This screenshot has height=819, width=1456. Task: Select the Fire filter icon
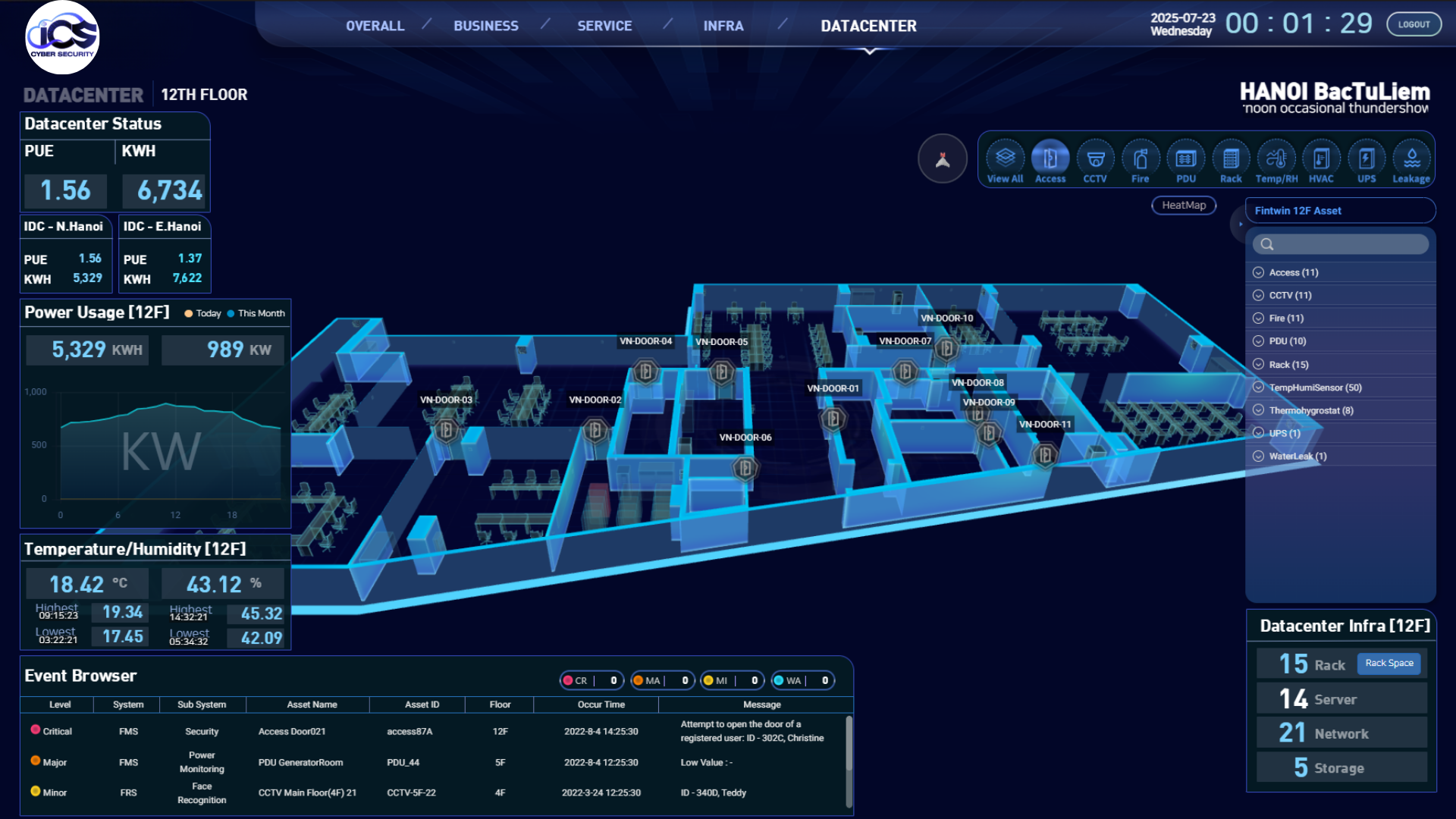click(x=1140, y=158)
